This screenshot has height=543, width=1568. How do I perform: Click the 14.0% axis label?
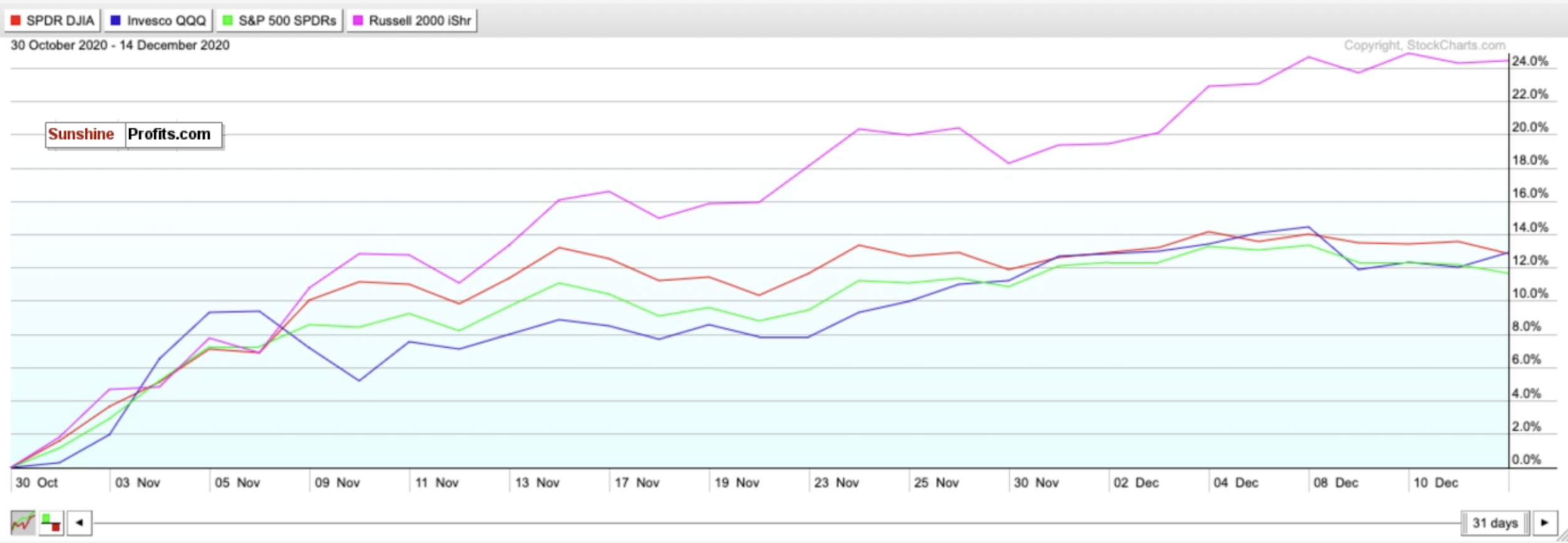click(x=1530, y=227)
